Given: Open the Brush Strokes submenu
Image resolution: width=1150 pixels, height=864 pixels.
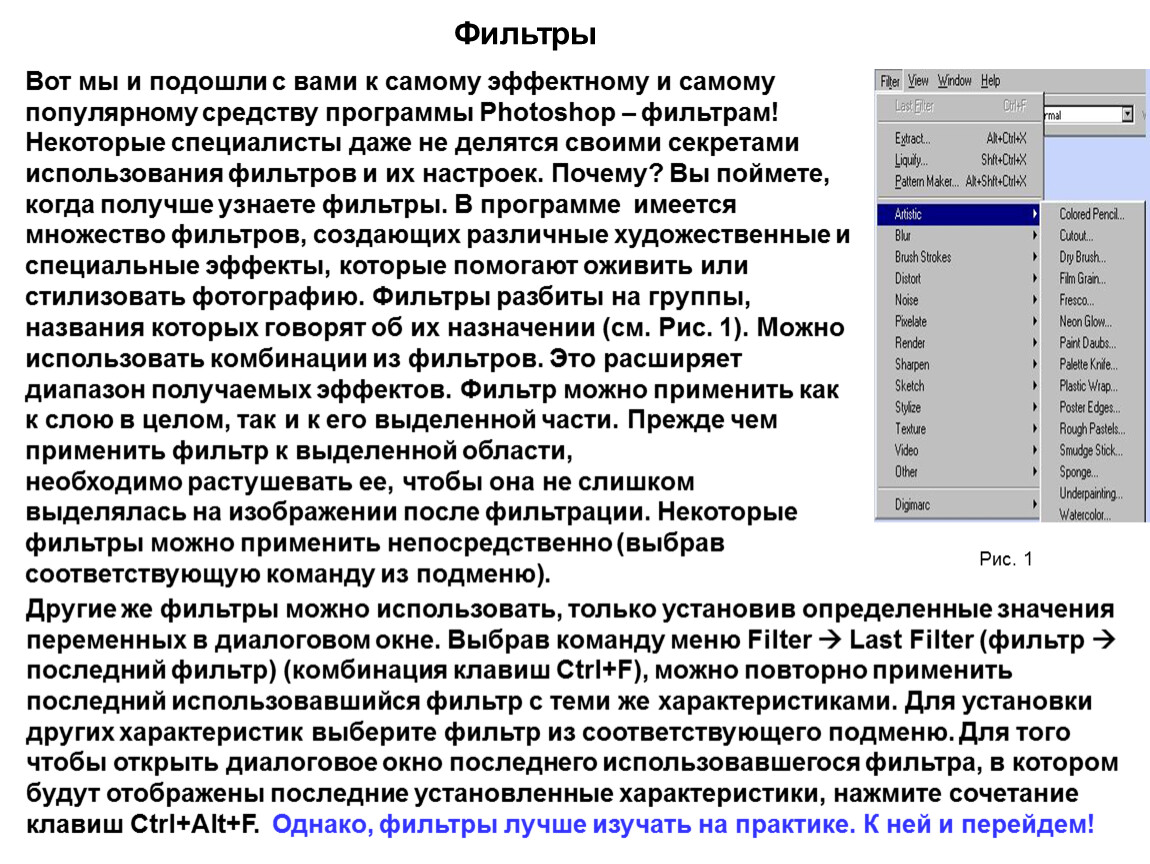Looking at the screenshot, I should [x=959, y=257].
